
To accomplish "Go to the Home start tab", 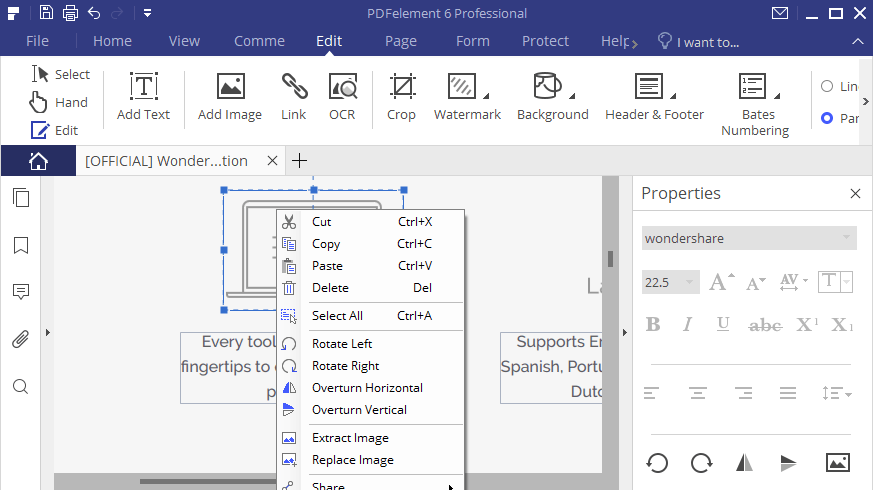I will point(38,161).
